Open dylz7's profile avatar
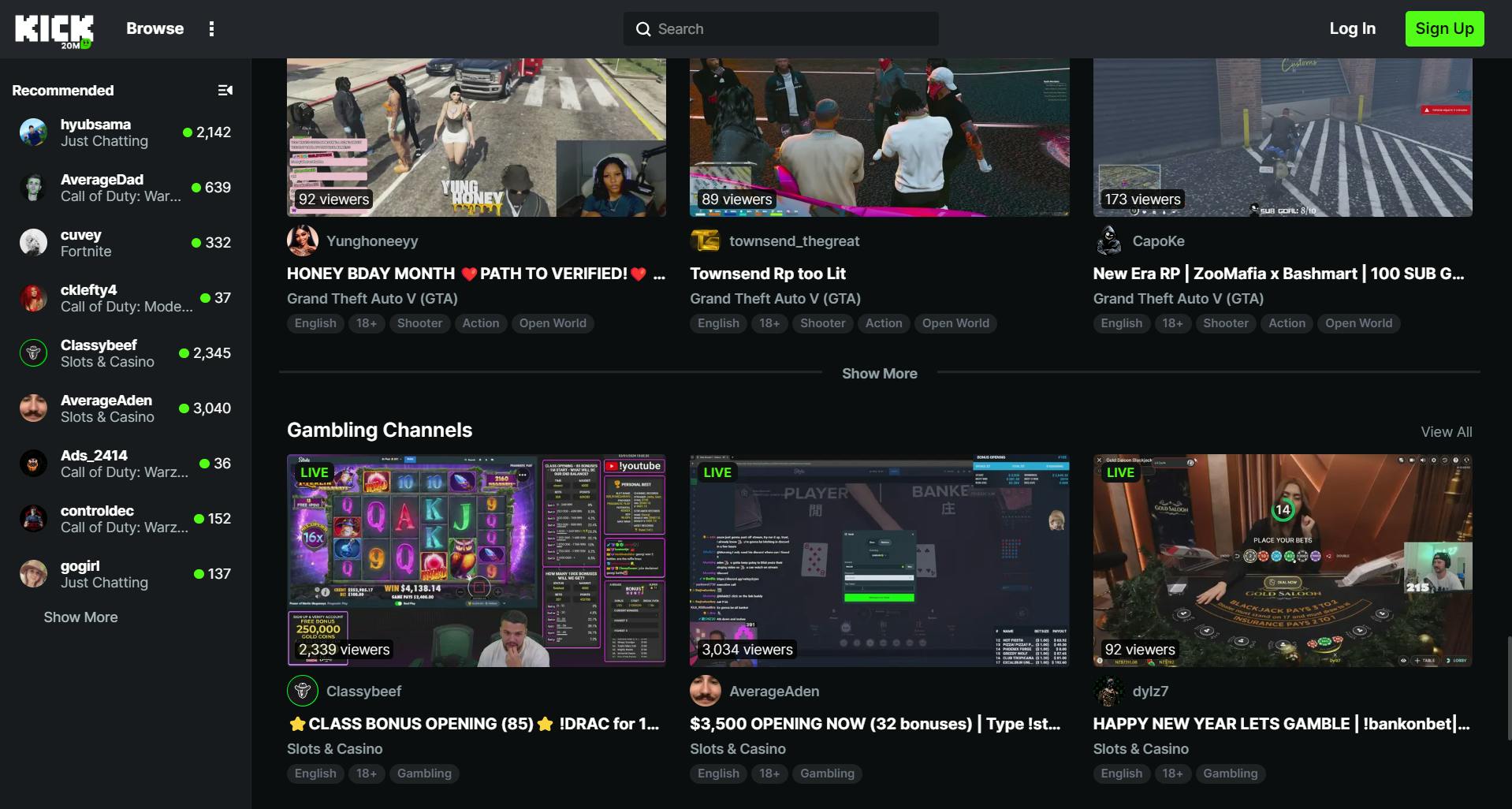1512x809 pixels. coord(1109,692)
